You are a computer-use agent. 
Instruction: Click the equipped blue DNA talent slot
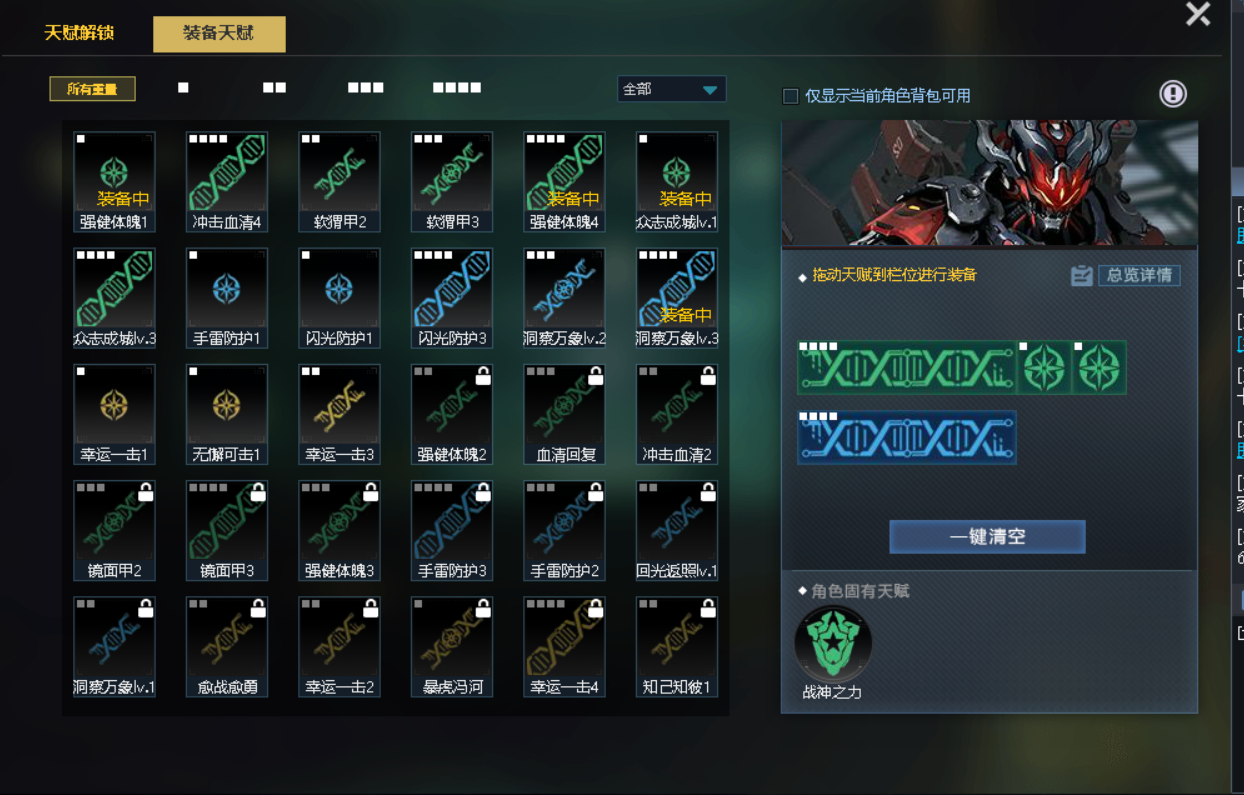(x=907, y=437)
